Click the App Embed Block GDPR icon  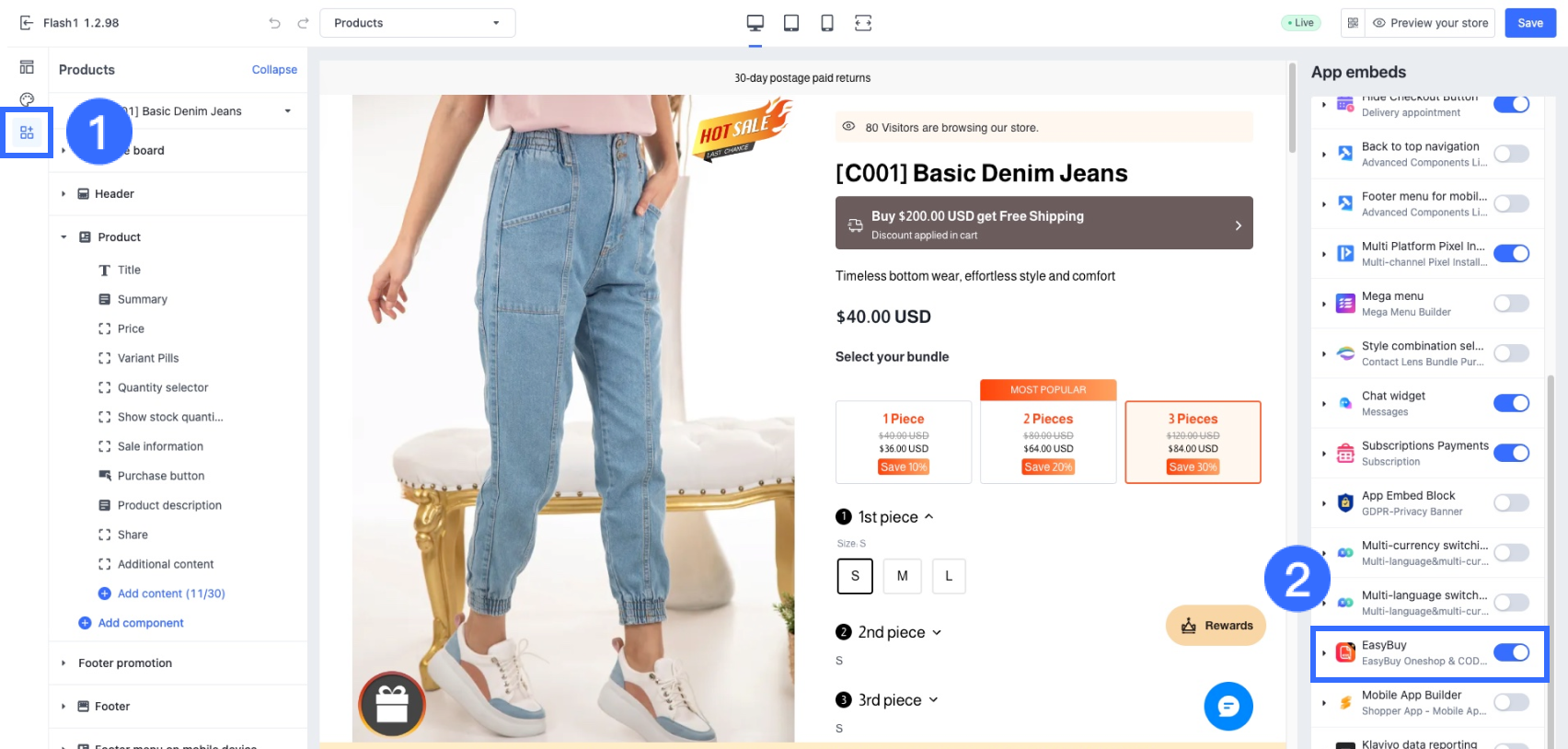click(x=1345, y=503)
